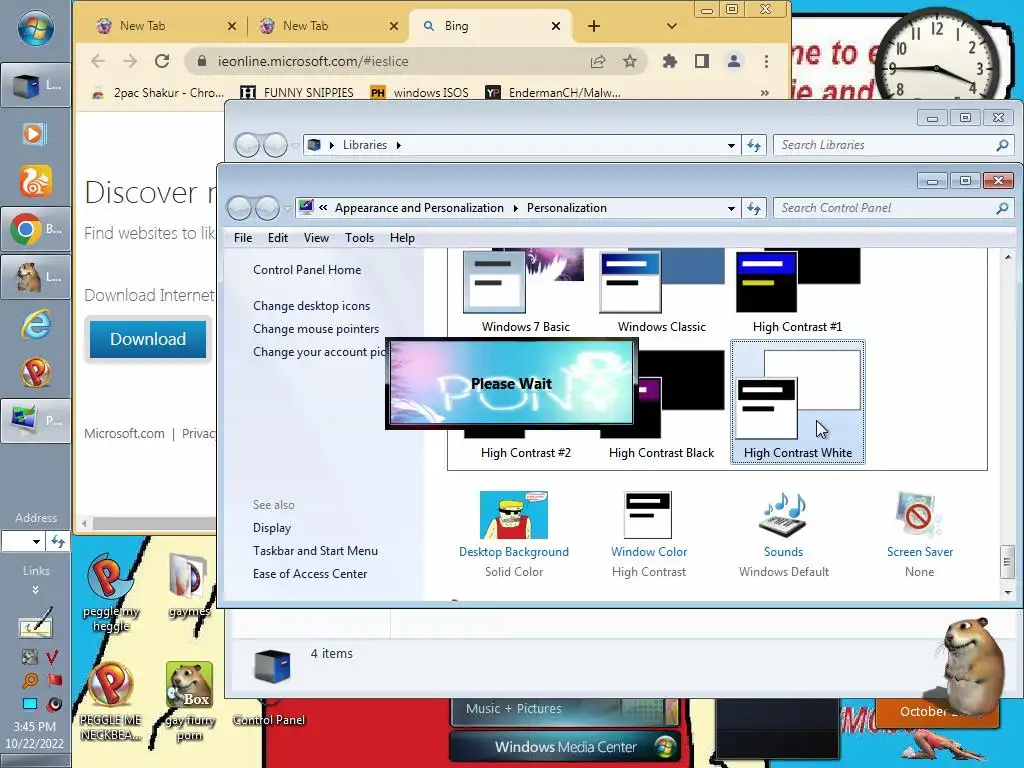Switch to Chrome taskbar button
The height and width of the screenshot is (768, 1024).
coord(36,229)
